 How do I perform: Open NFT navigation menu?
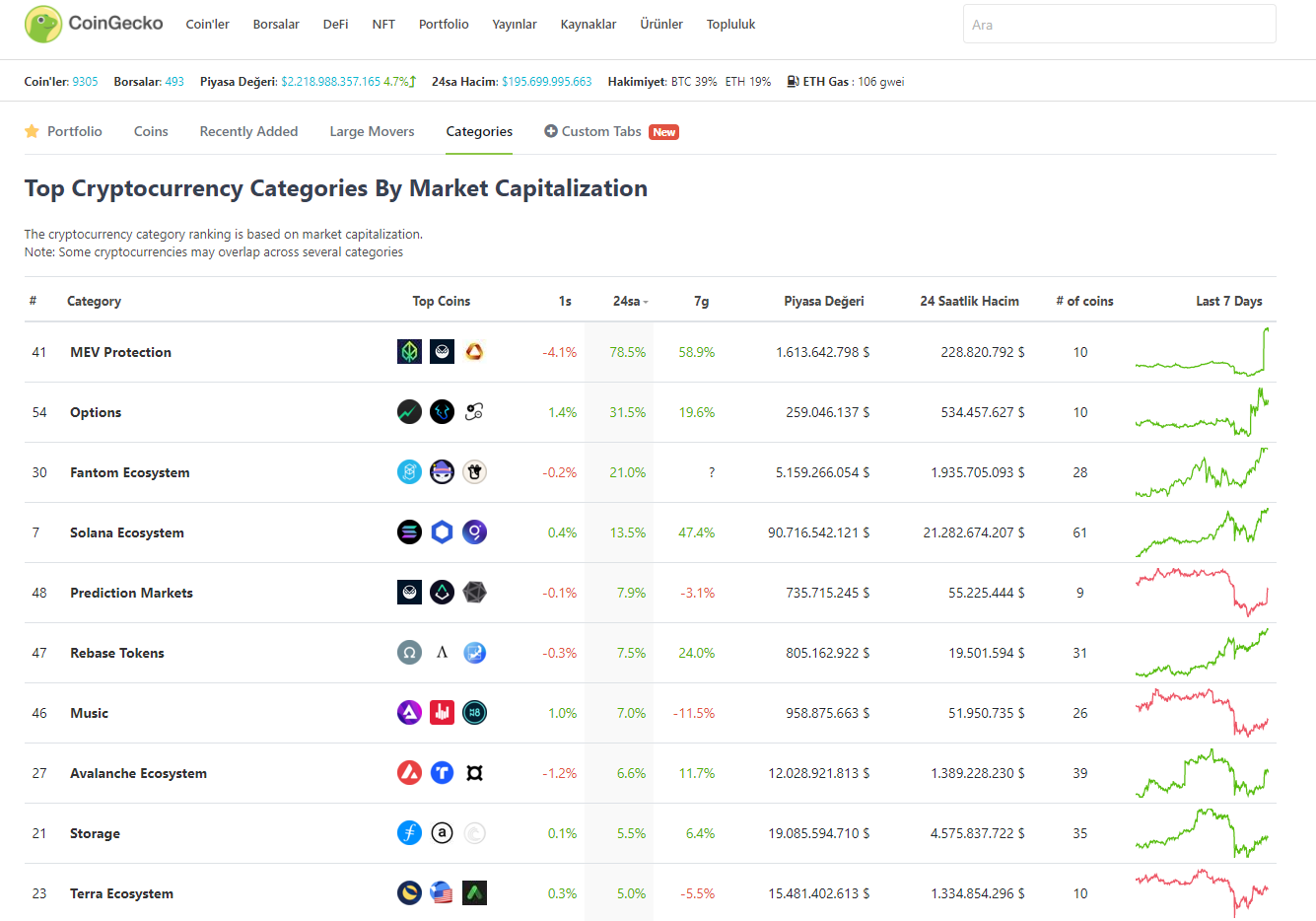(x=383, y=25)
